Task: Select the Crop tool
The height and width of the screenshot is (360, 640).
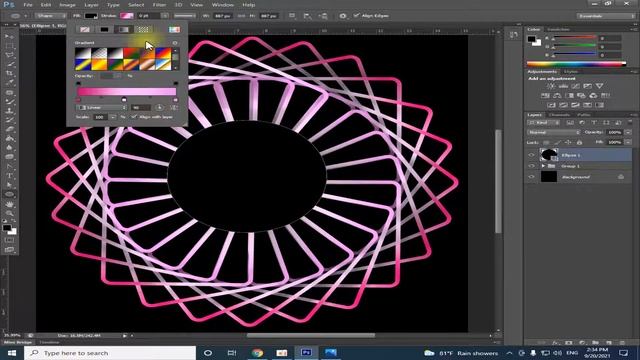Action: click(9, 73)
